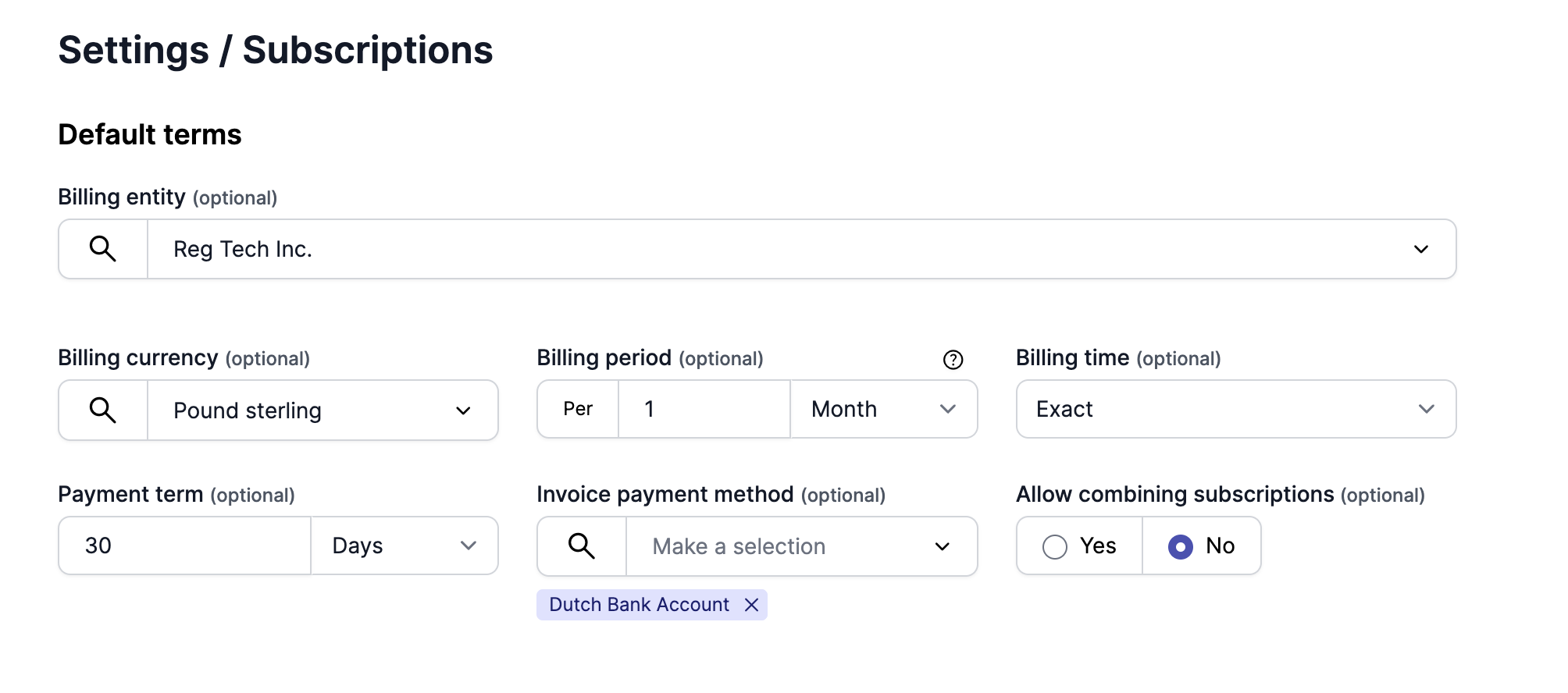Open the Pound sterling currency dropdown

pyautogui.click(x=463, y=410)
